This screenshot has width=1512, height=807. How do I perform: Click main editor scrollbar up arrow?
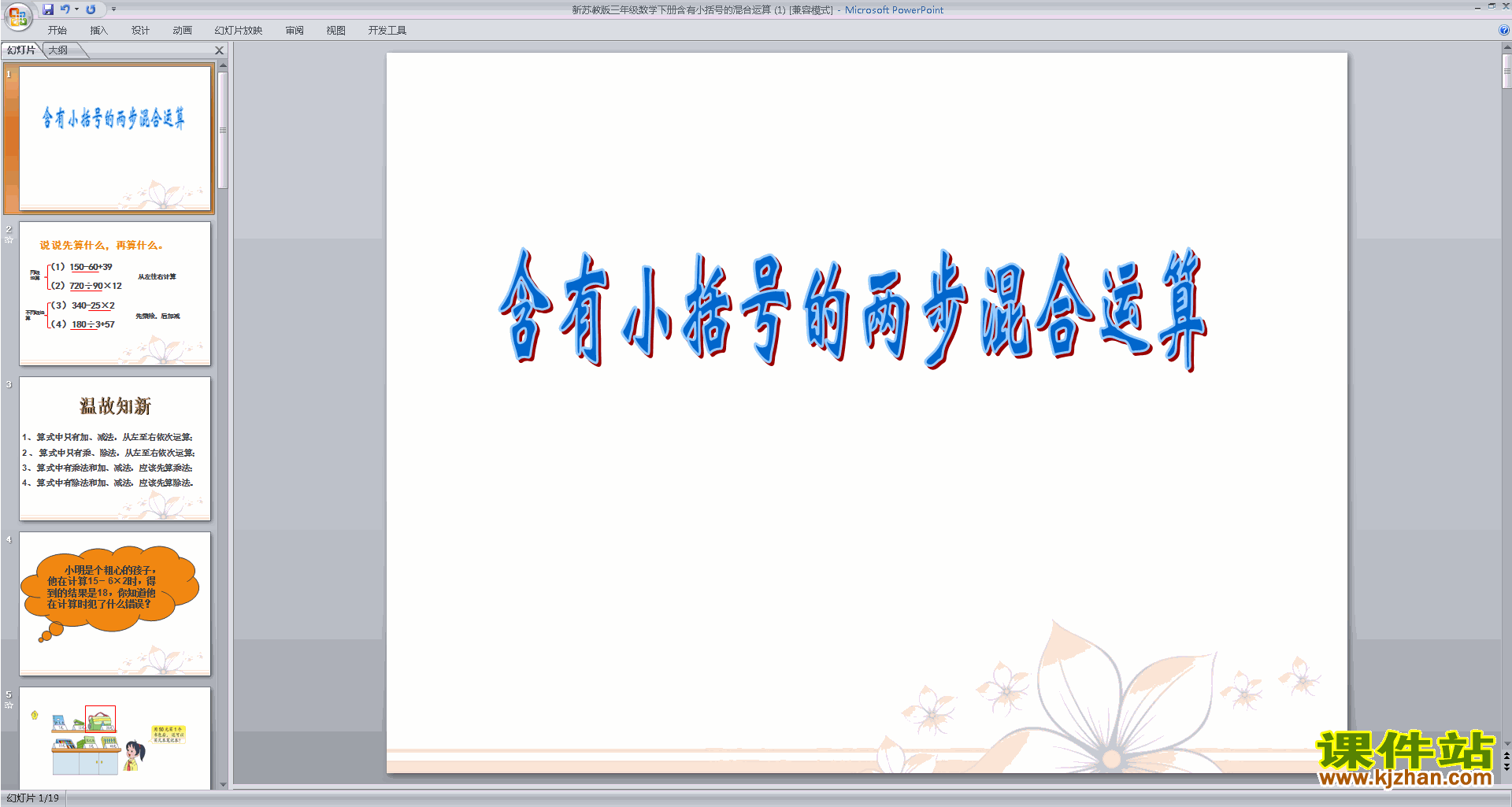(x=1506, y=47)
